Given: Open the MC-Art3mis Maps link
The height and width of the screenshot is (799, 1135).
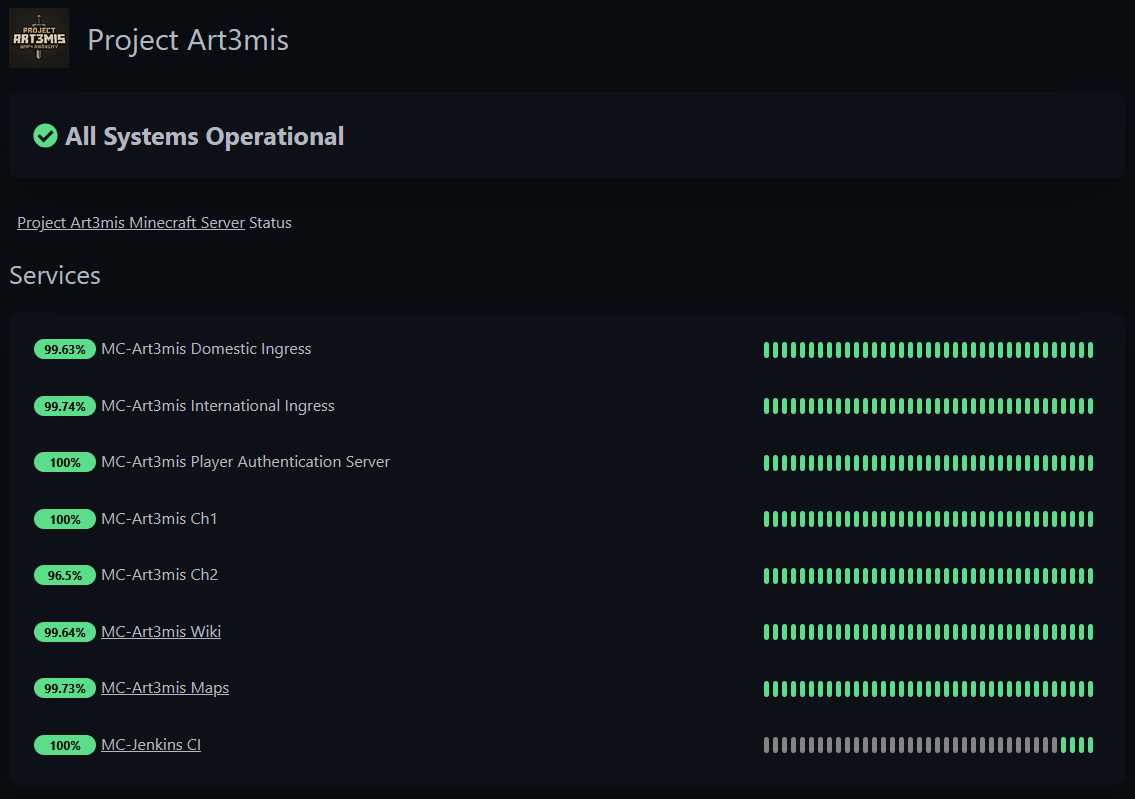Looking at the screenshot, I should (x=165, y=688).
